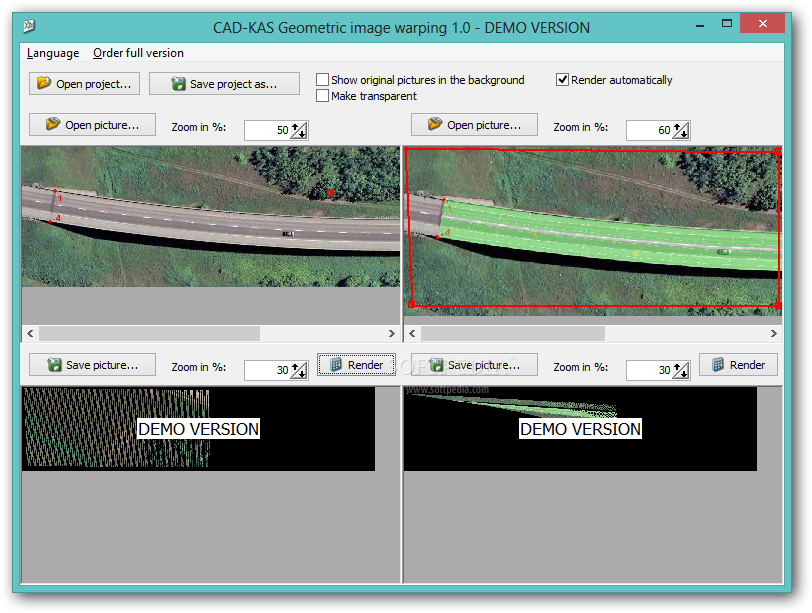The height and width of the screenshot is (613, 812).
Task: Click the stepper beside left bottom zoom 30
Action: pyautogui.click(x=299, y=370)
